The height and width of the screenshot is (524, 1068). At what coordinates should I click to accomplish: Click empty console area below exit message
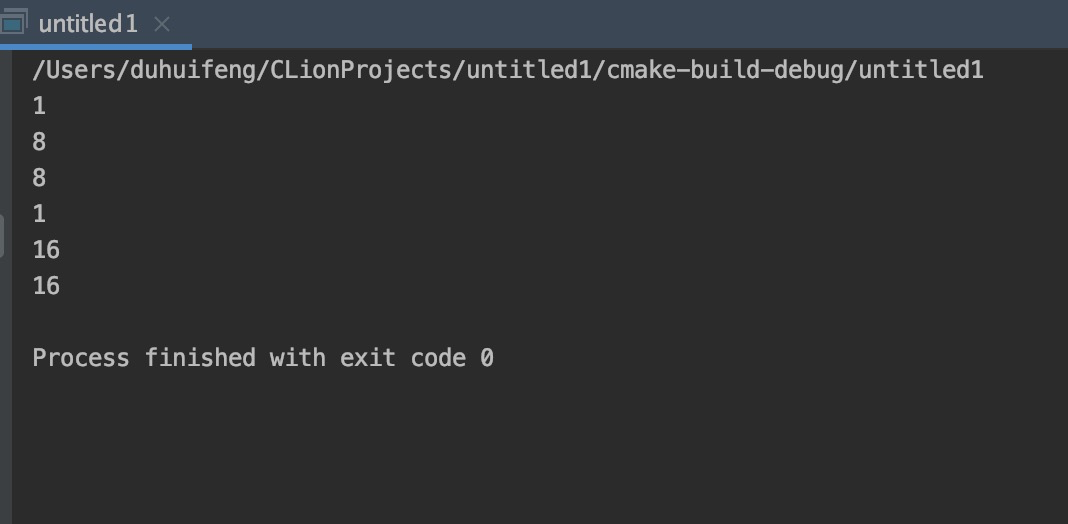coord(500,450)
